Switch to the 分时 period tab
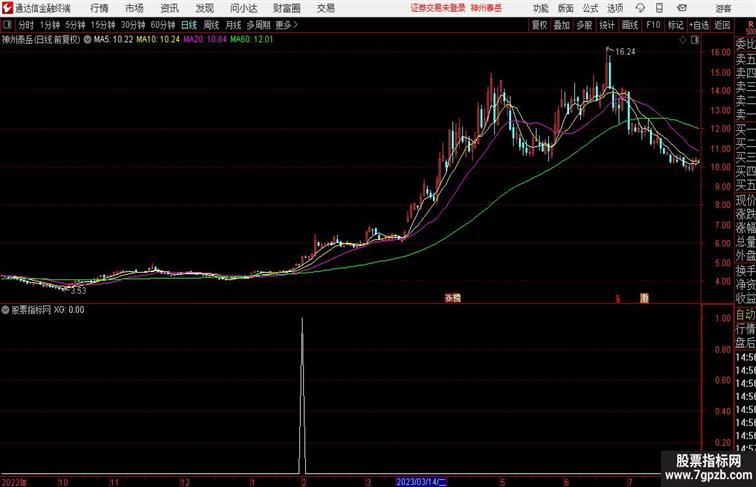The image size is (756, 487). click(x=26, y=25)
